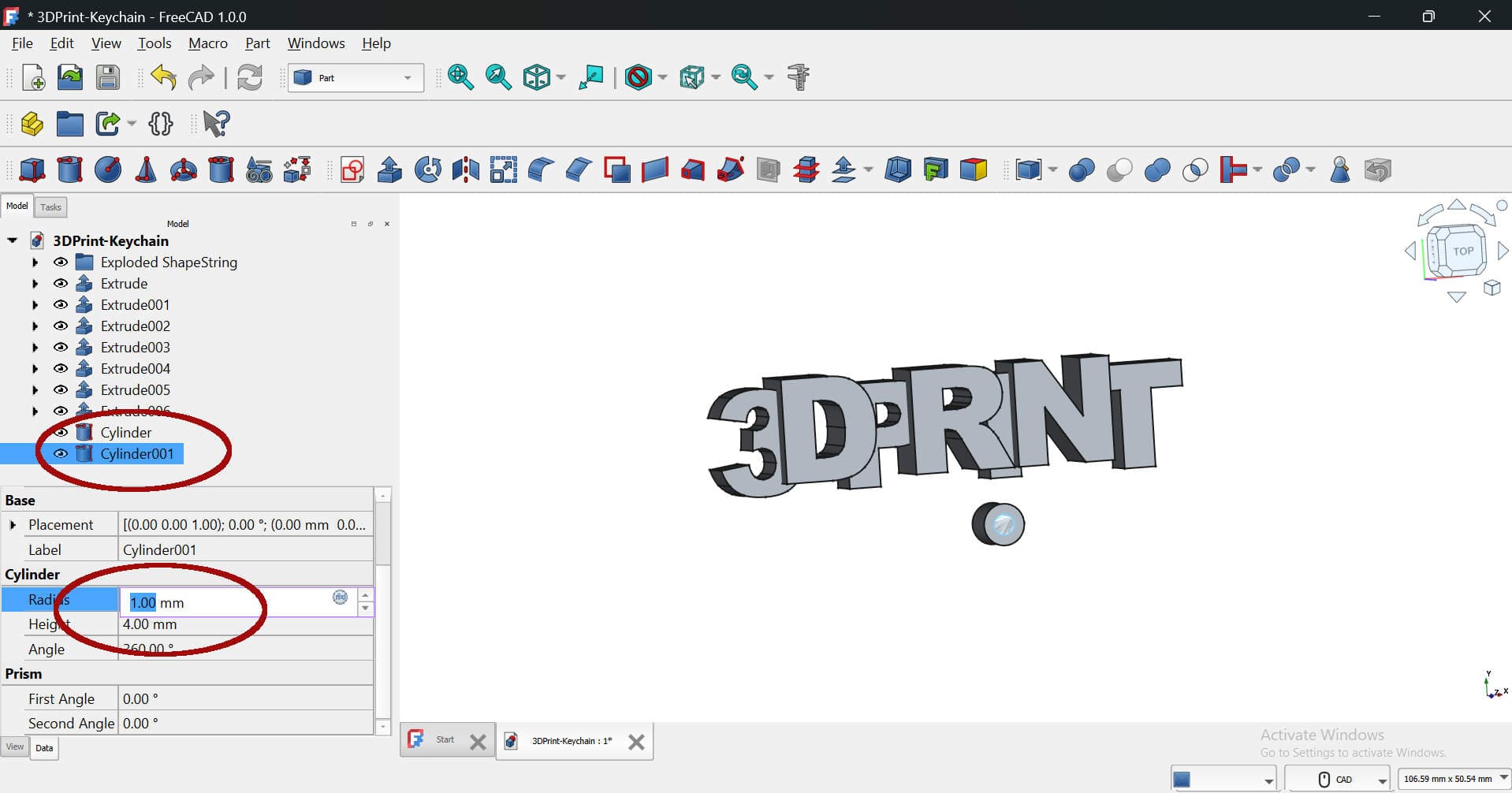Image resolution: width=1512 pixels, height=793 pixels.
Task: Expand the Placement property
Action: click(13, 525)
